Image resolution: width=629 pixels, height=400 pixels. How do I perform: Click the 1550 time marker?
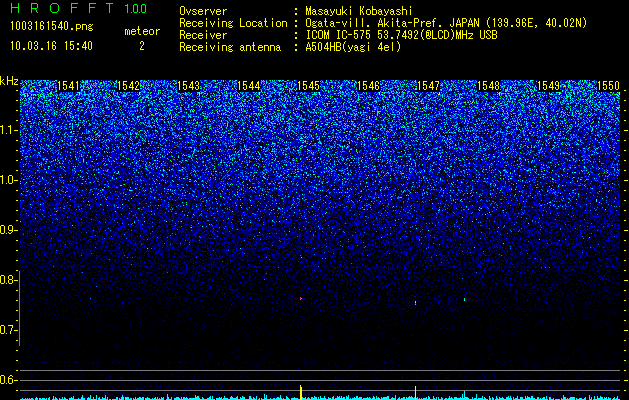click(609, 86)
